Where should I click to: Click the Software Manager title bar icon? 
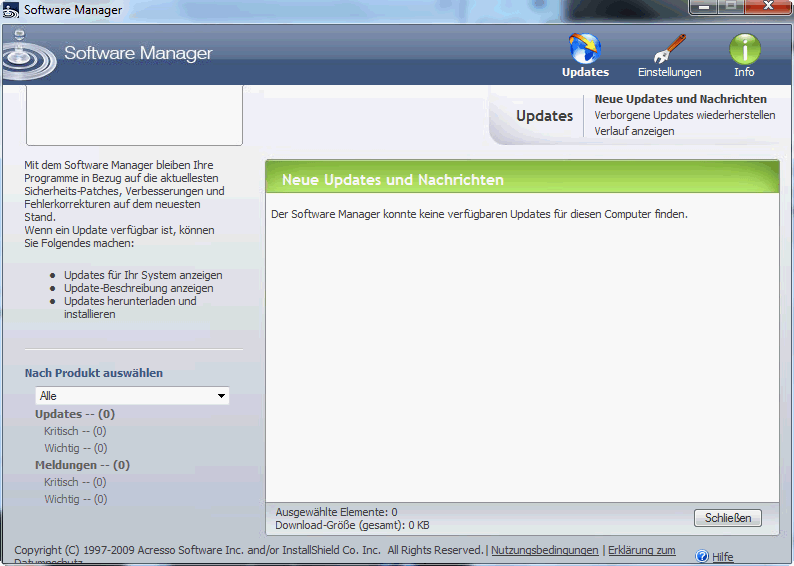click(x=11, y=10)
